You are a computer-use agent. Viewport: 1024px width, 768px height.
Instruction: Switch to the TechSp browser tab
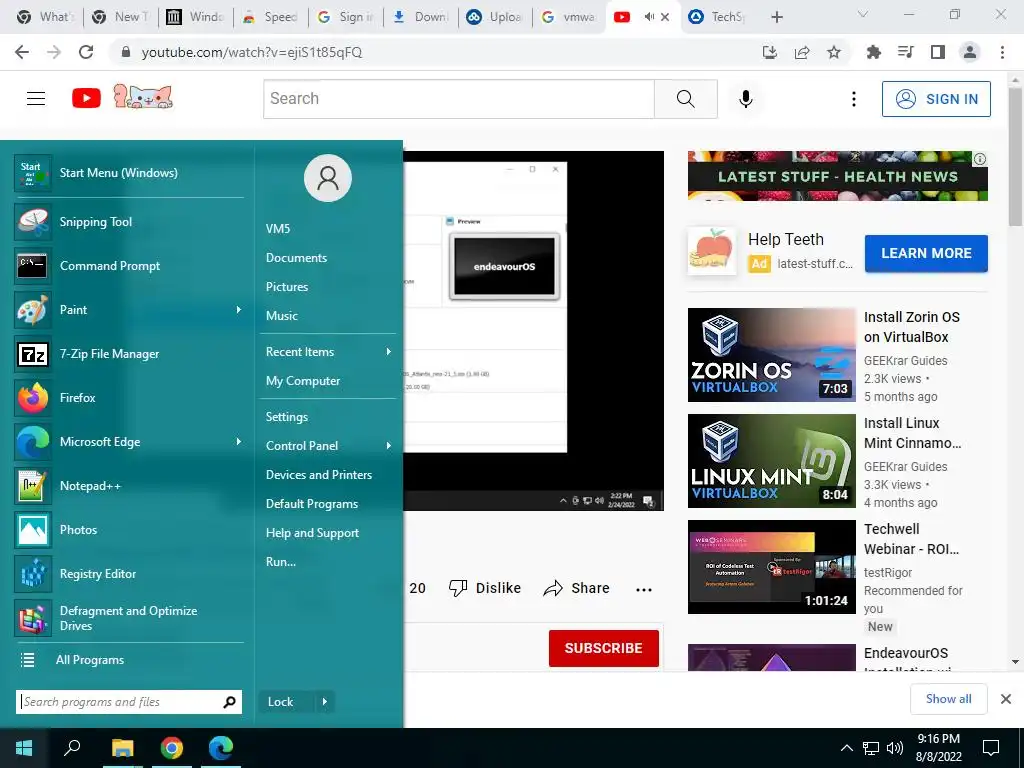[717, 17]
